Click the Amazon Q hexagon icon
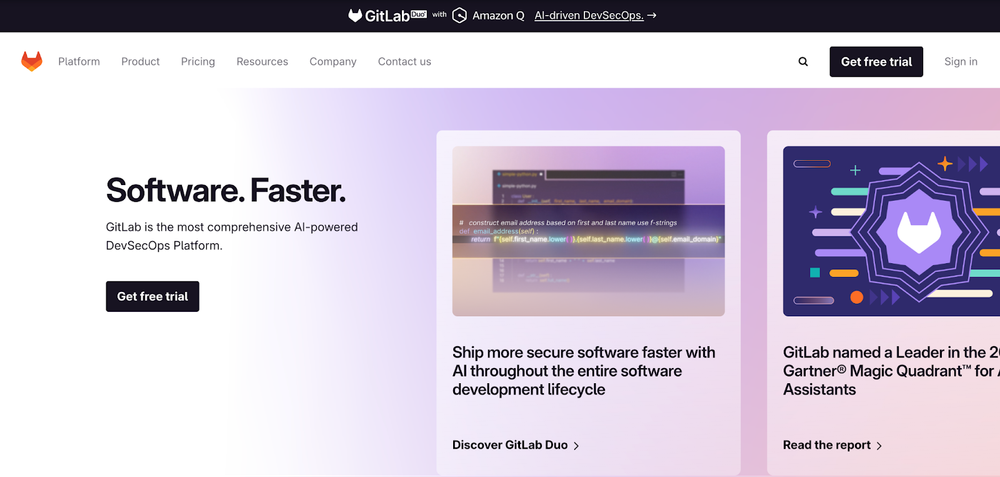Image resolution: width=1000 pixels, height=477 pixels. pos(460,15)
